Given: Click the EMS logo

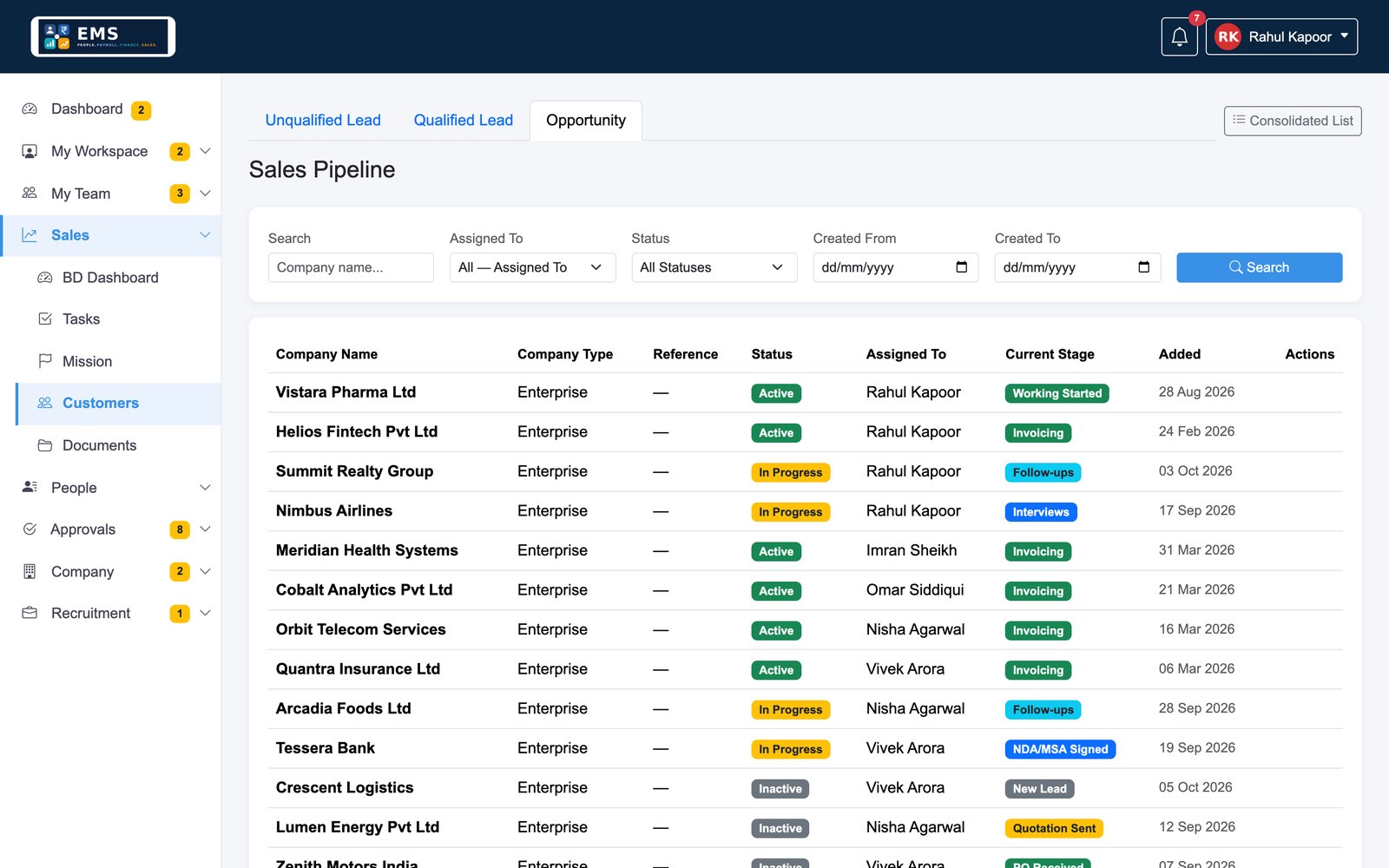Looking at the screenshot, I should click(x=103, y=36).
